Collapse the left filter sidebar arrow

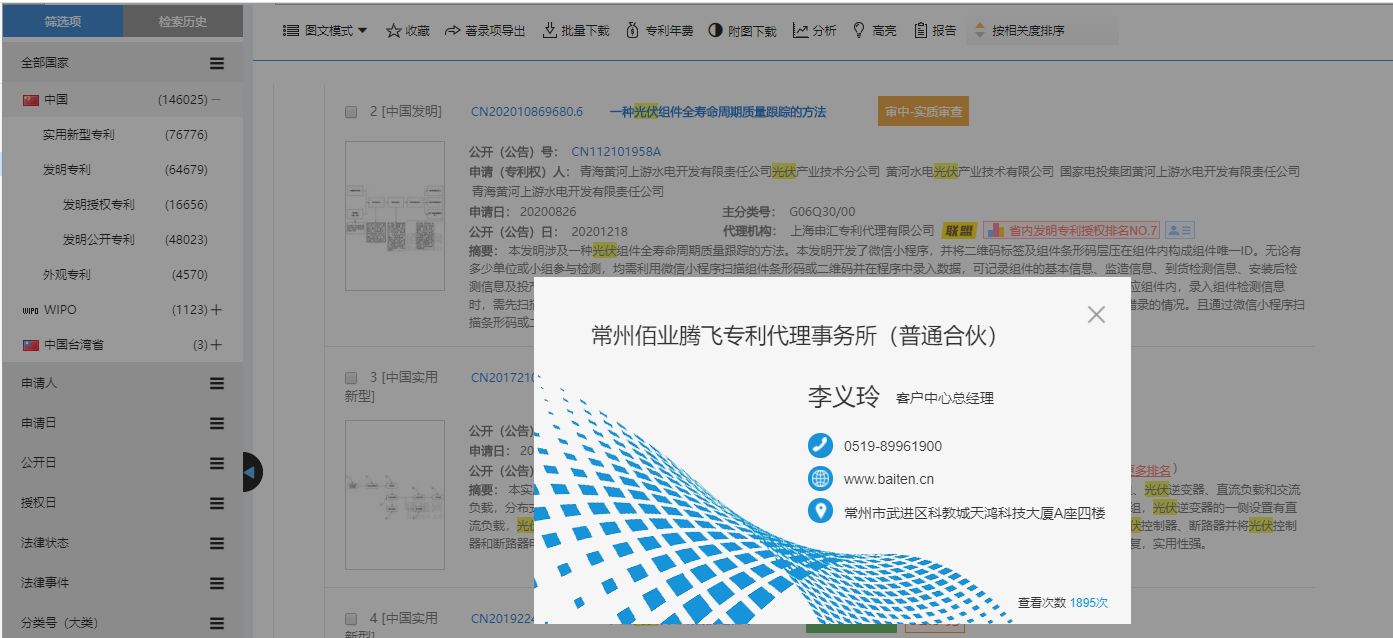click(251, 472)
